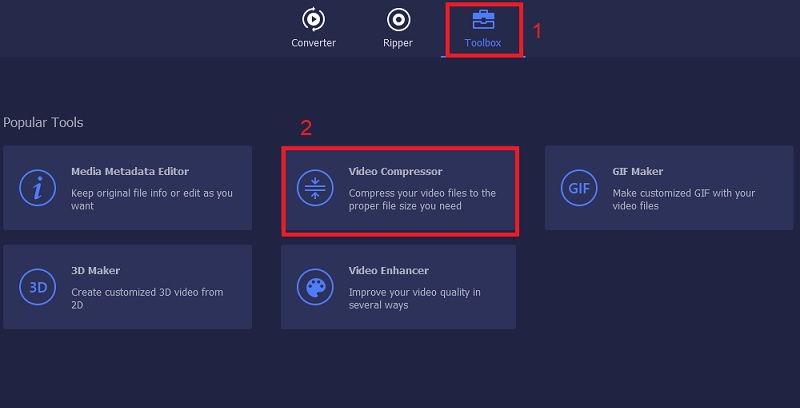The image size is (800, 408).
Task: Click 'Make customized GIF' description text
Action: pyautogui.click(x=684, y=199)
